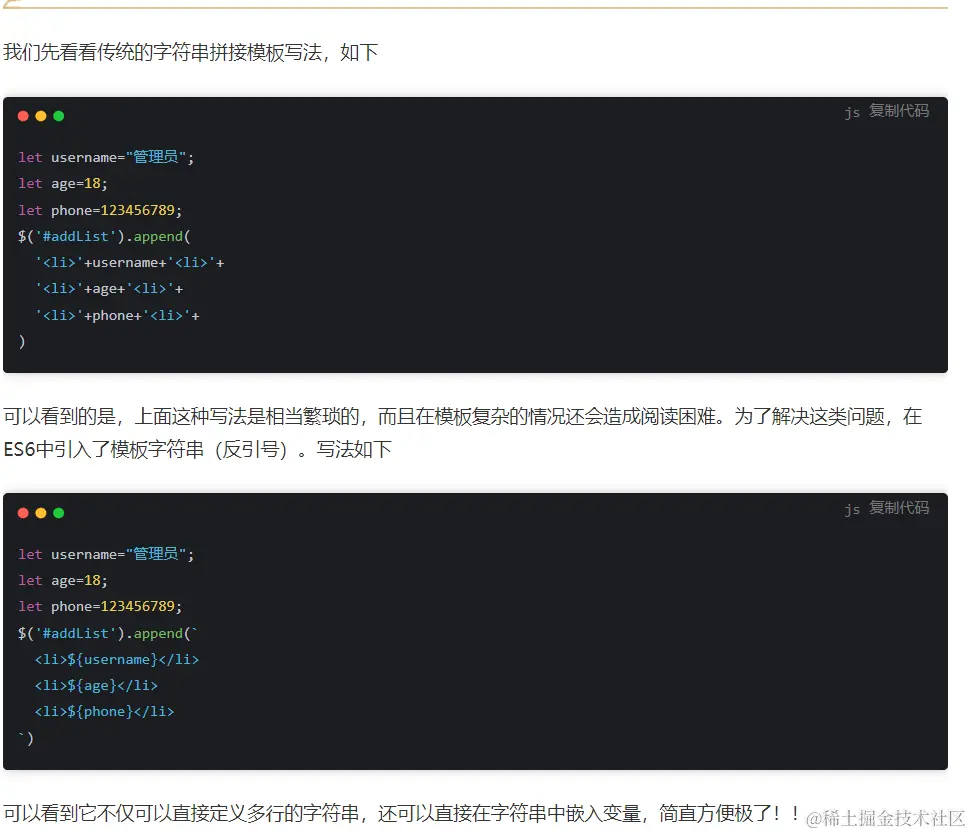Click $('#addList').append(` line in second block

[x=107, y=633]
